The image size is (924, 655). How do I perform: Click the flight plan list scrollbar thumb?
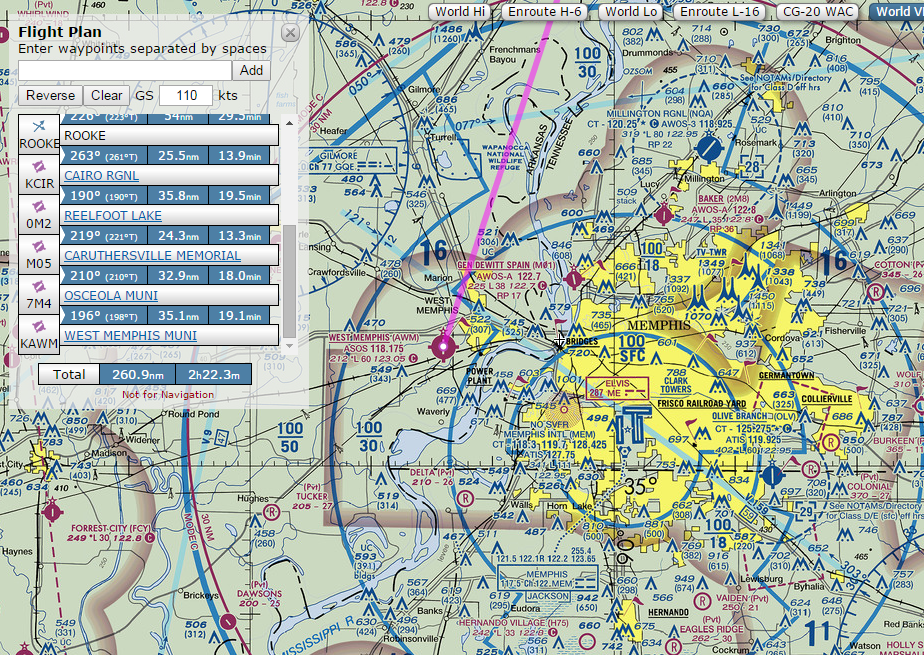click(289, 281)
